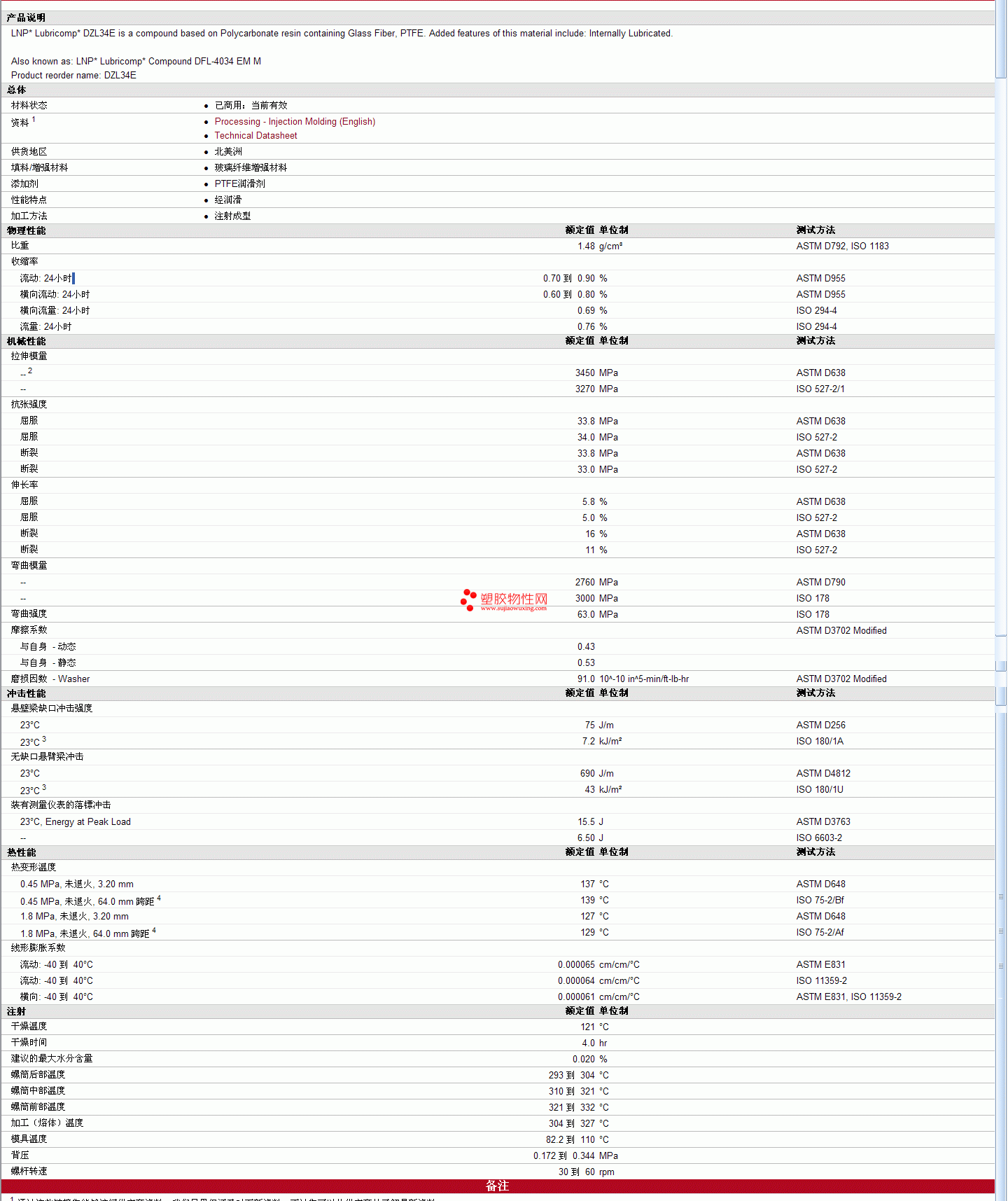This screenshot has height=1201, width=1008.
Task: Select the 15.5 J dart impact value
Action: pos(591,822)
